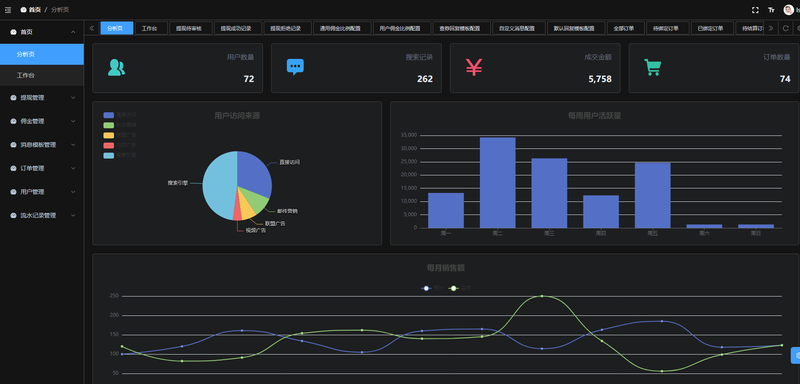This screenshot has width=800, height=384.
Task: Click the icon beside 消息模板管理
Action: [x=13, y=145]
